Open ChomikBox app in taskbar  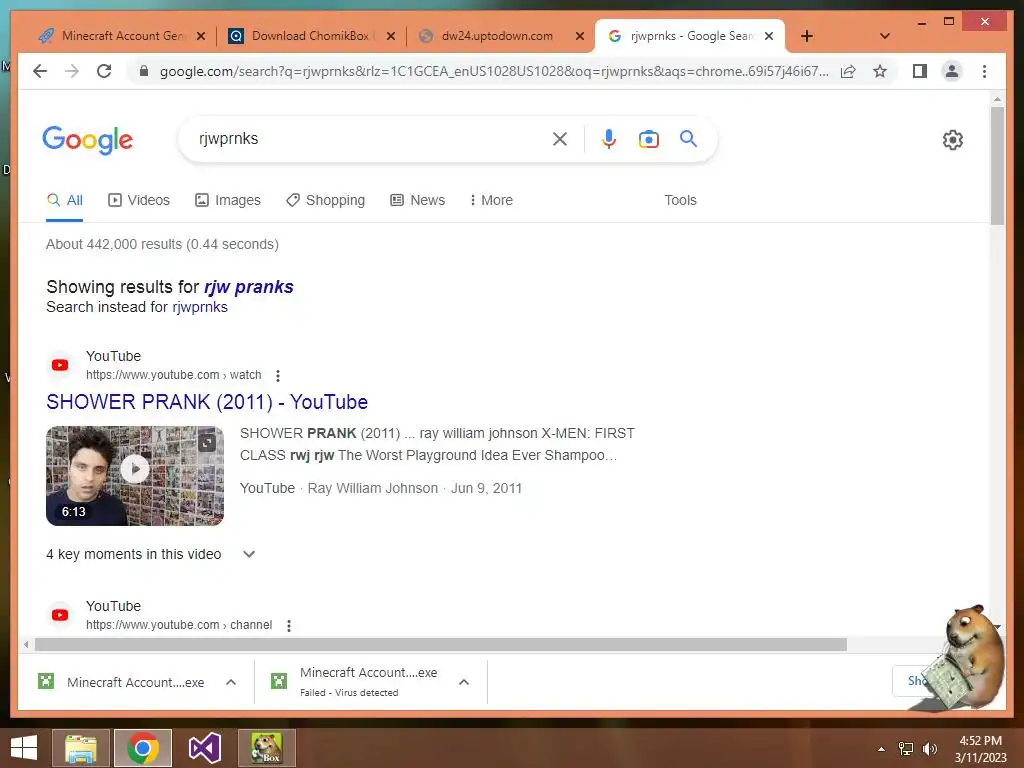click(x=266, y=748)
